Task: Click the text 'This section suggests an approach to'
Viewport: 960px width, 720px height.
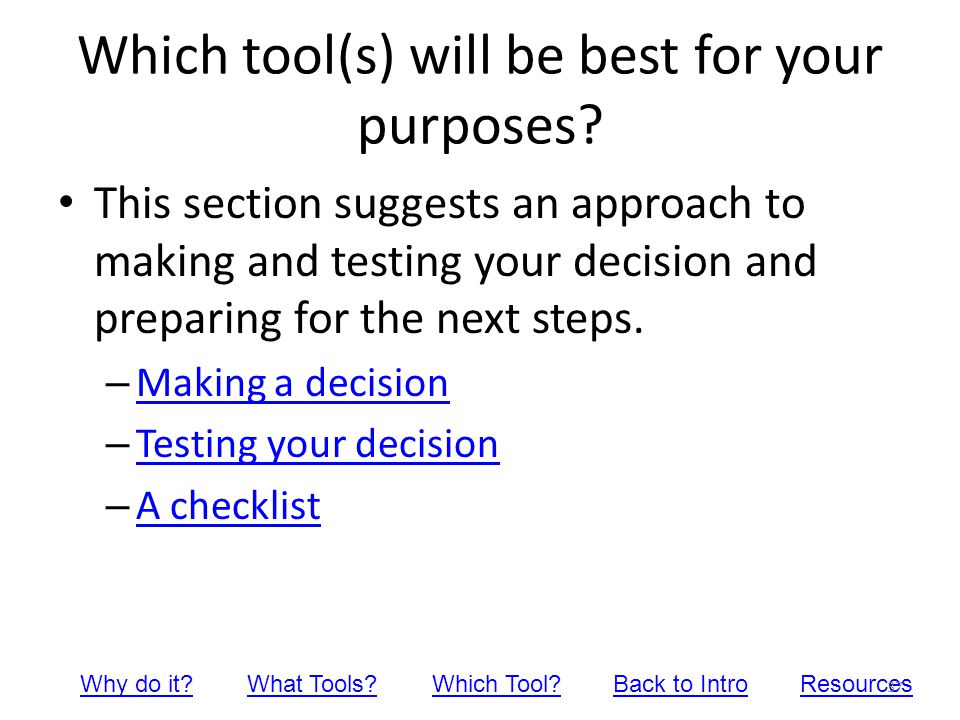Action: click(449, 204)
